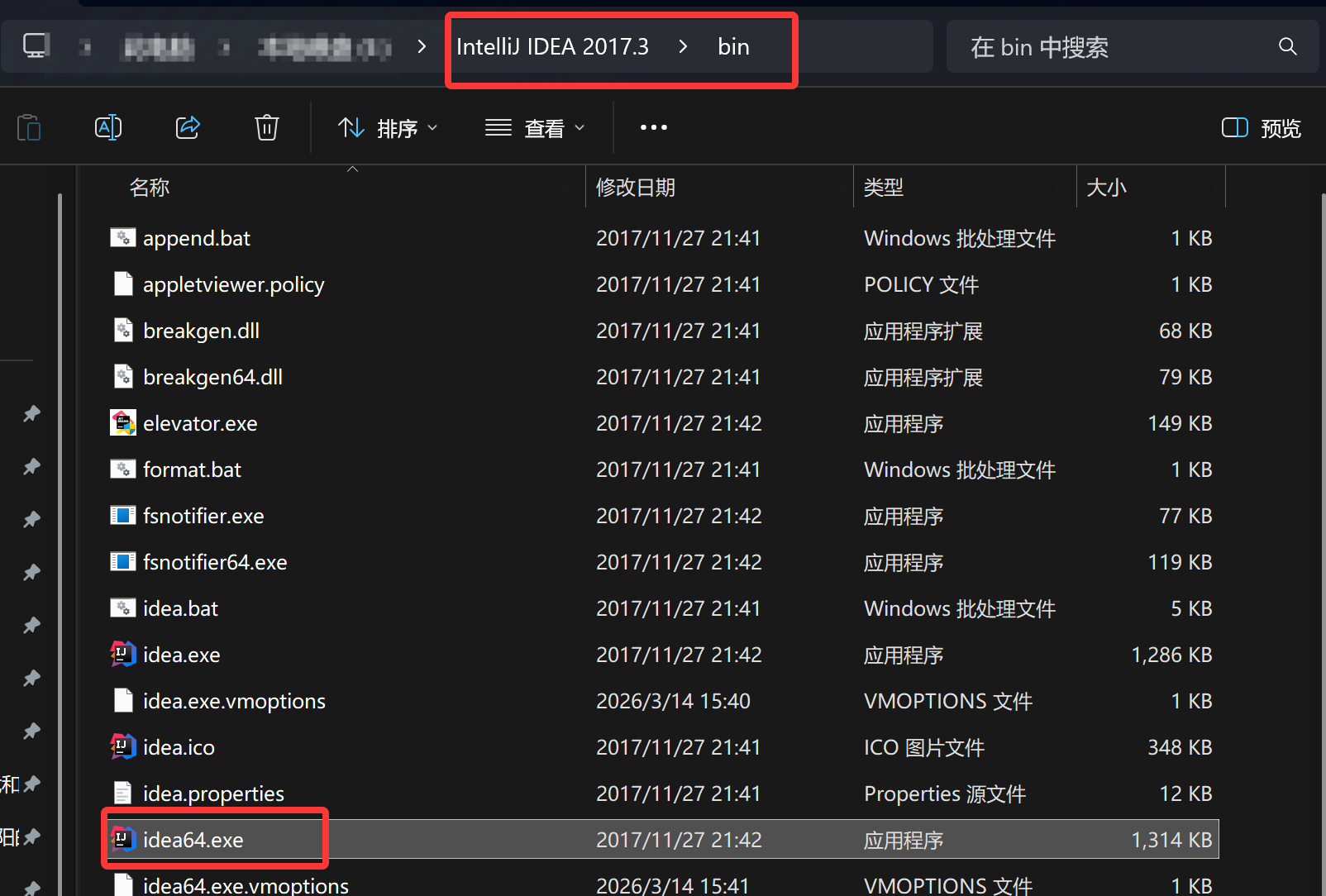Select the appletviewer.policy file name
This screenshot has width=1326, height=896.
coord(234,284)
